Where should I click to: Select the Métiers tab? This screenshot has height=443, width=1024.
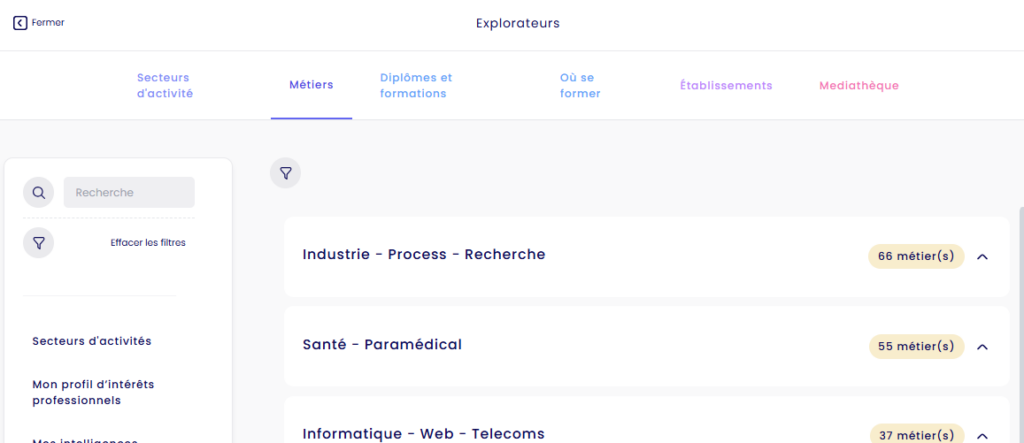(x=312, y=85)
